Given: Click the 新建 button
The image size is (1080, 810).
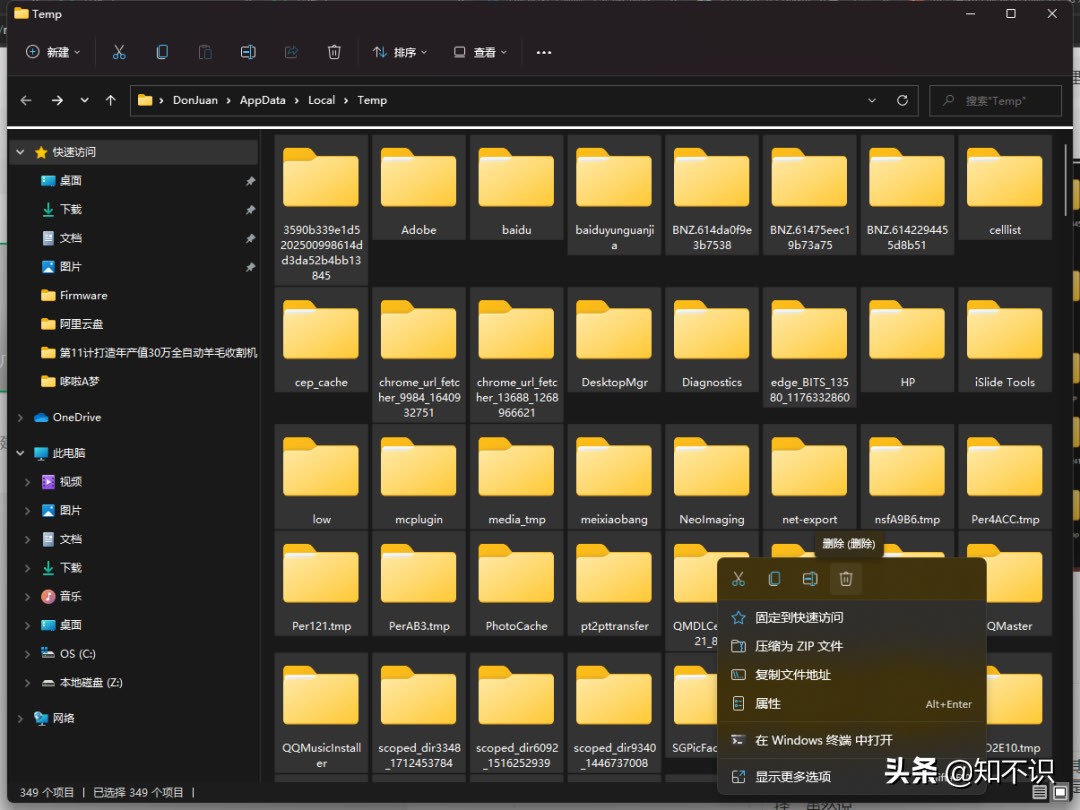Looking at the screenshot, I should click(52, 51).
